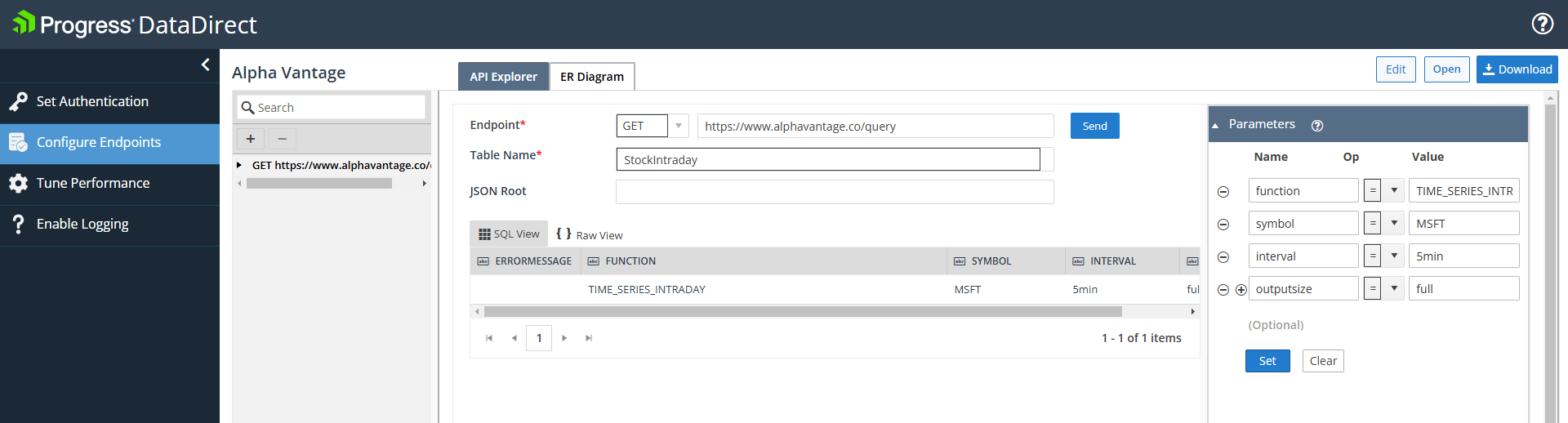The image size is (1568, 423).
Task: Remove the function parameter row
Action: [x=1223, y=192]
